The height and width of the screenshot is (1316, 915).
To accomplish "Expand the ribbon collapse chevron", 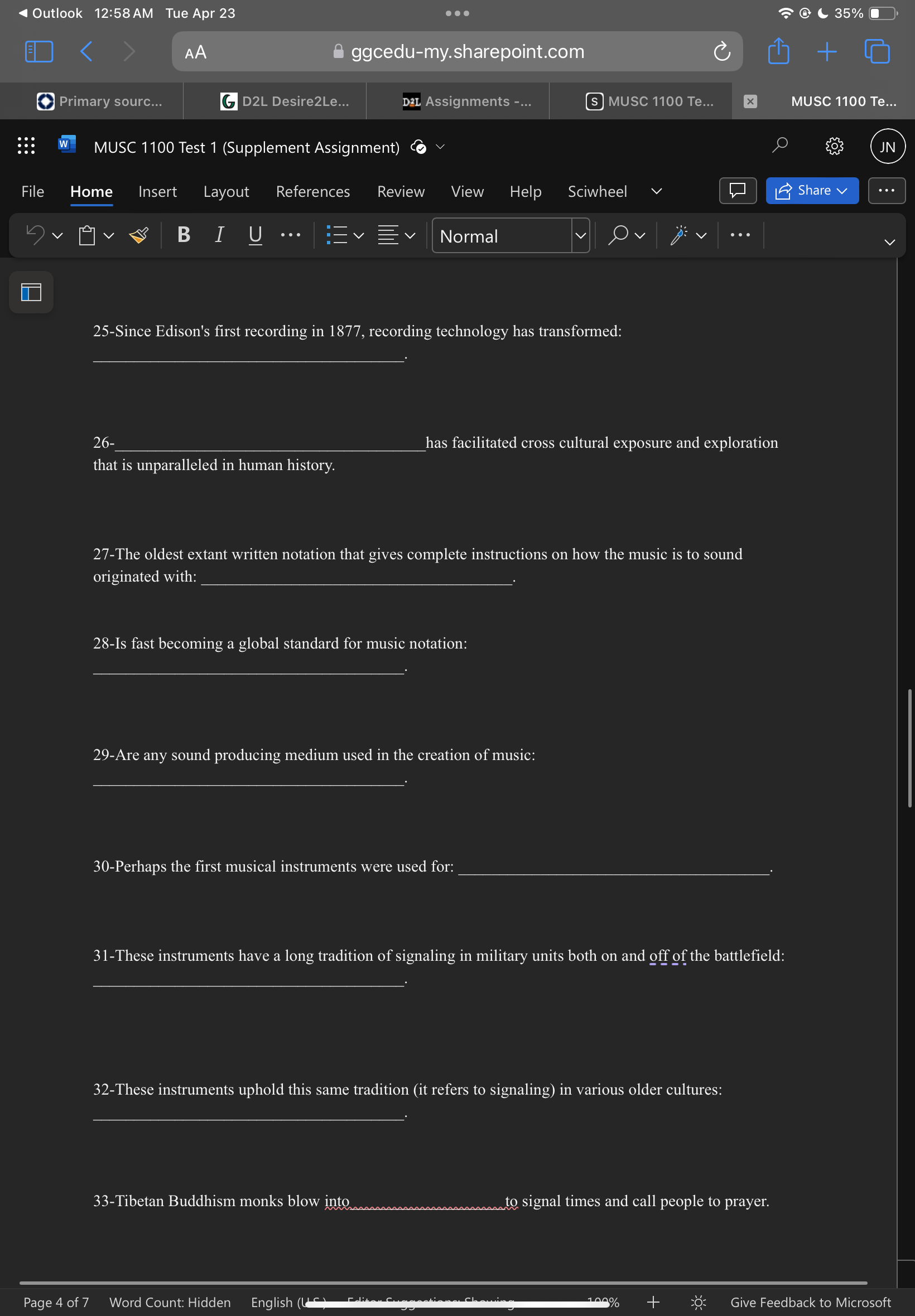I will pyautogui.click(x=889, y=243).
